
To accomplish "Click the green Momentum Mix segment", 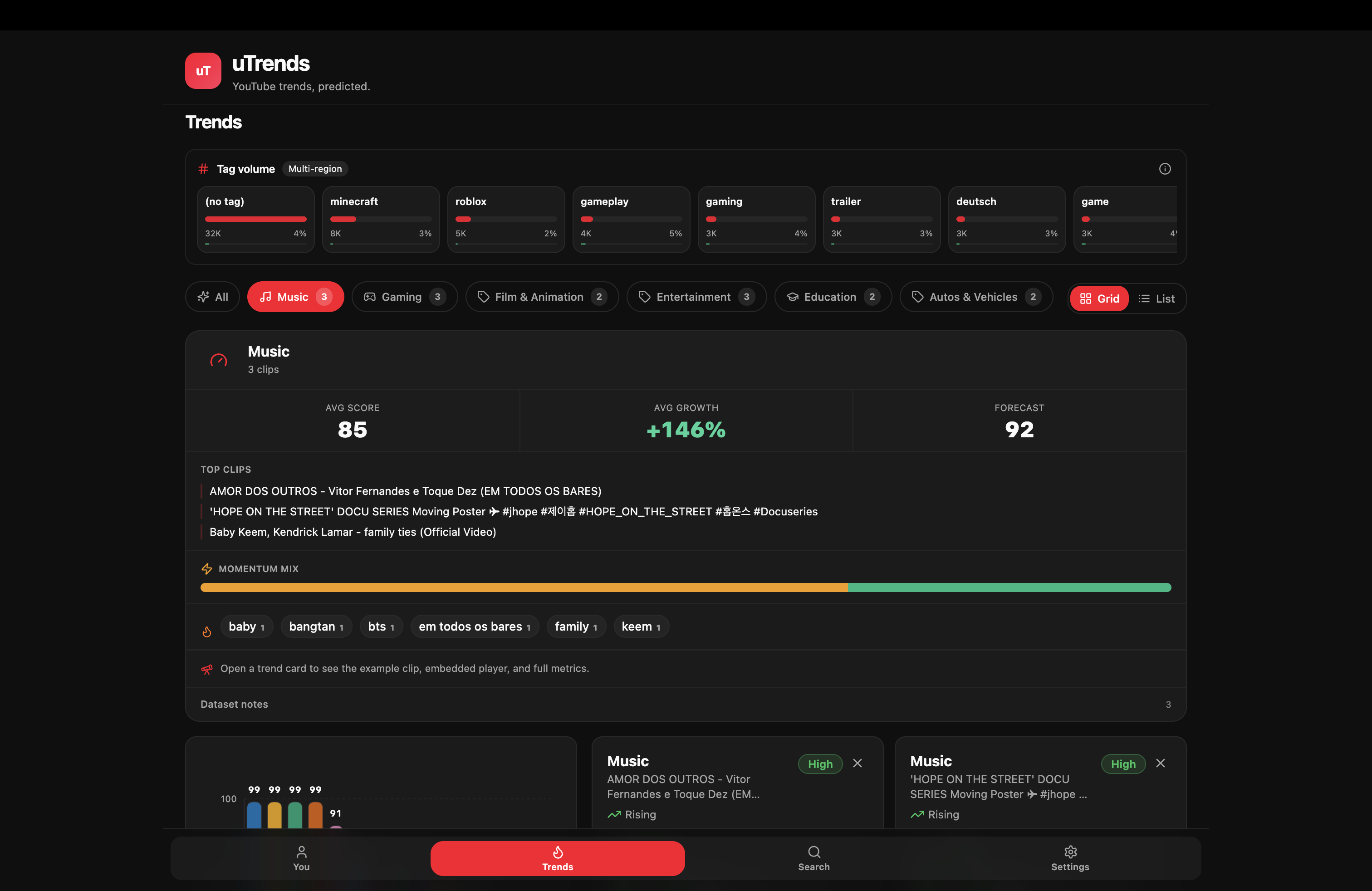I will pos(1009,588).
